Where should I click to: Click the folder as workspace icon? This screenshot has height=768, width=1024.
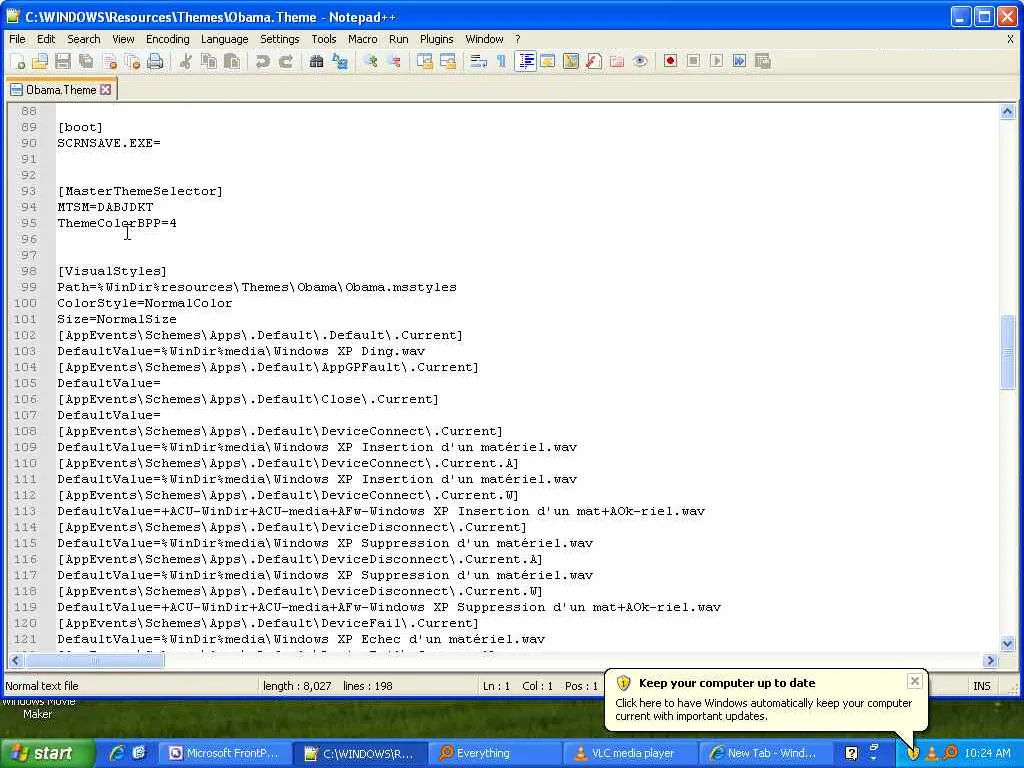[616, 61]
